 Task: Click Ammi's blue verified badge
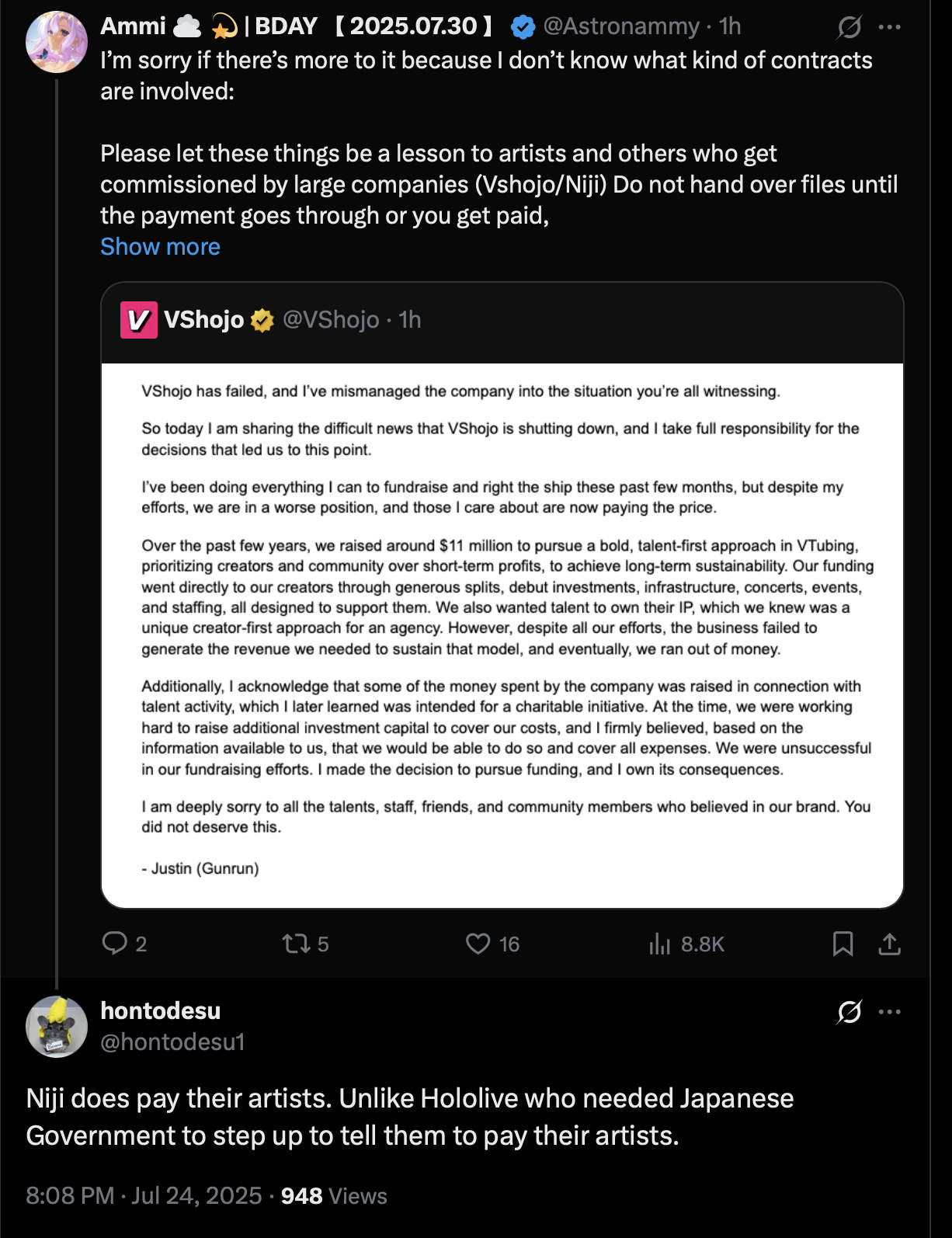tap(523, 27)
